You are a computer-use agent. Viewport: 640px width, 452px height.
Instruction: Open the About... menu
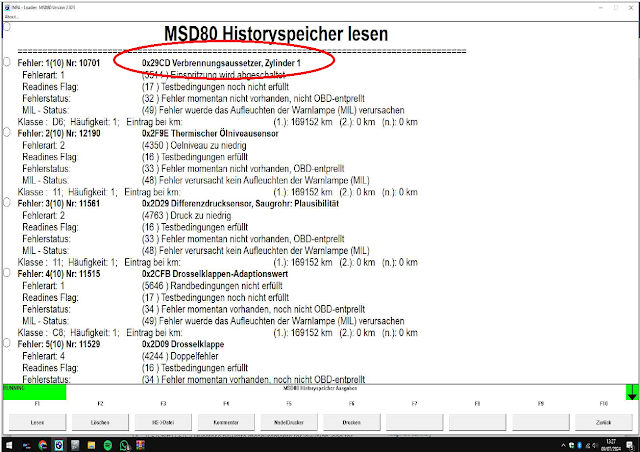point(11,17)
